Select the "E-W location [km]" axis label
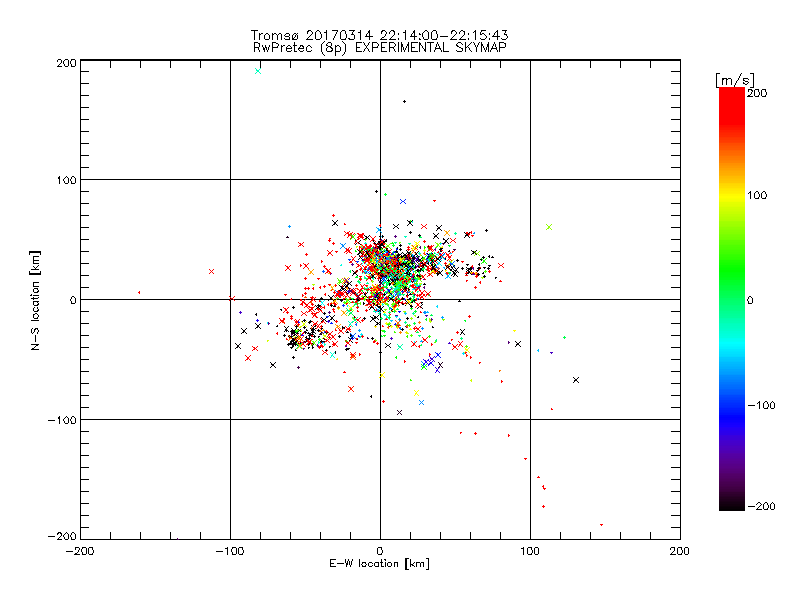This screenshot has width=800, height=600. click(x=379, y=563)
